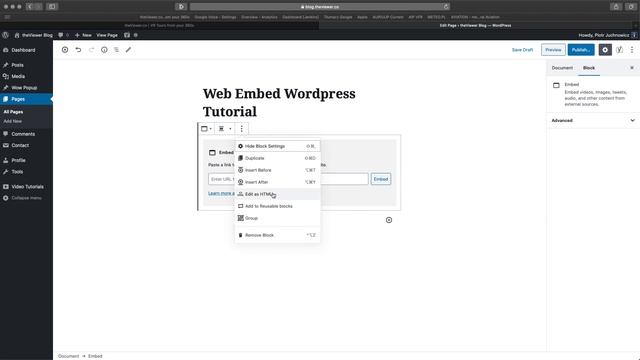Choose Group from block menu
Viewport: 640px width, 360px height.
pos(278,218)
